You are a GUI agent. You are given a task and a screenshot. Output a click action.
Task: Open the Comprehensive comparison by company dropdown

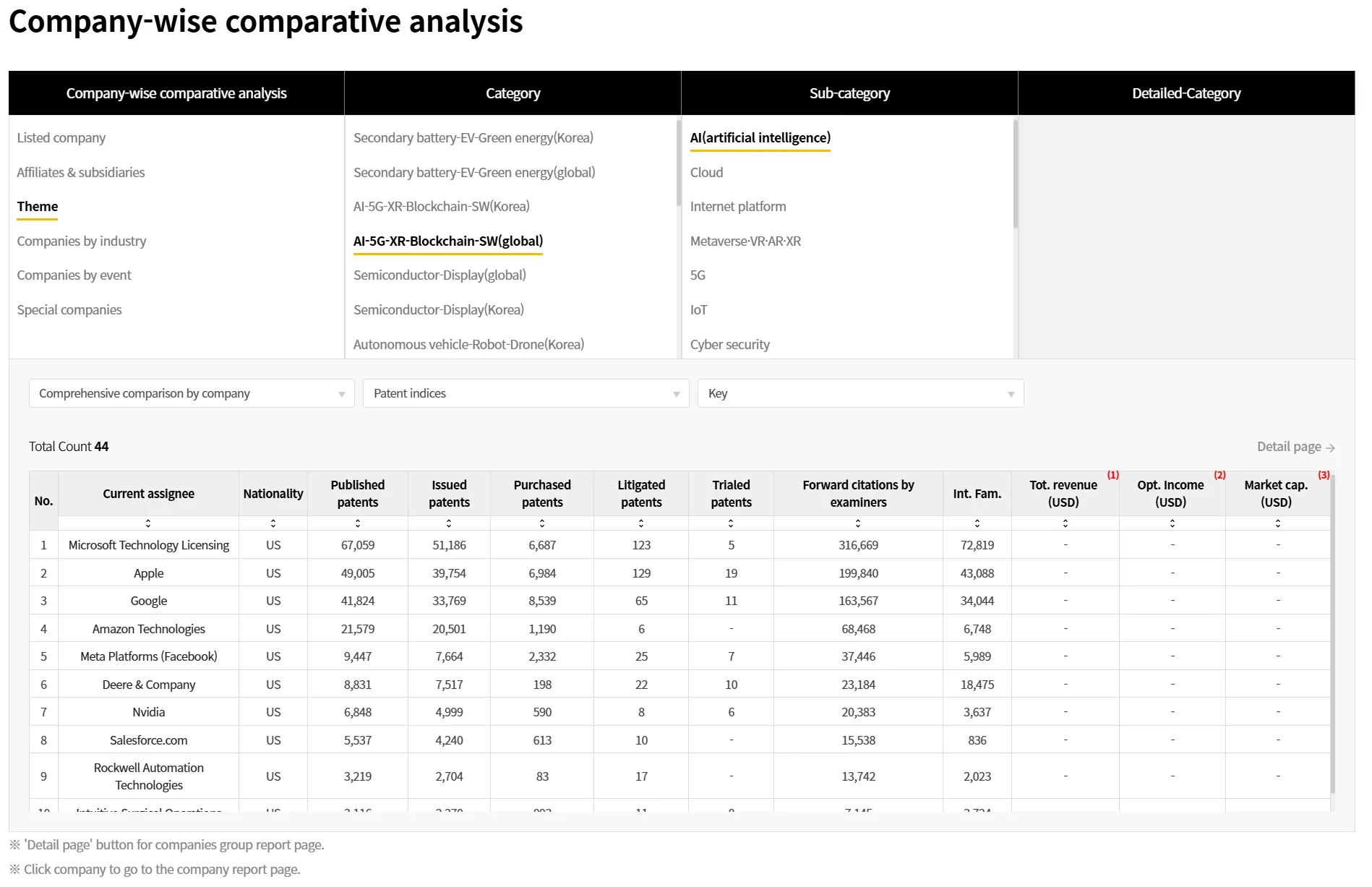click(x=192, y=393)
